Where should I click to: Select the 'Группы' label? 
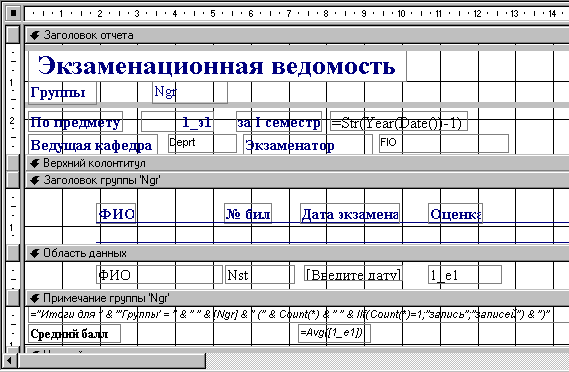click(x=62, y=93)
